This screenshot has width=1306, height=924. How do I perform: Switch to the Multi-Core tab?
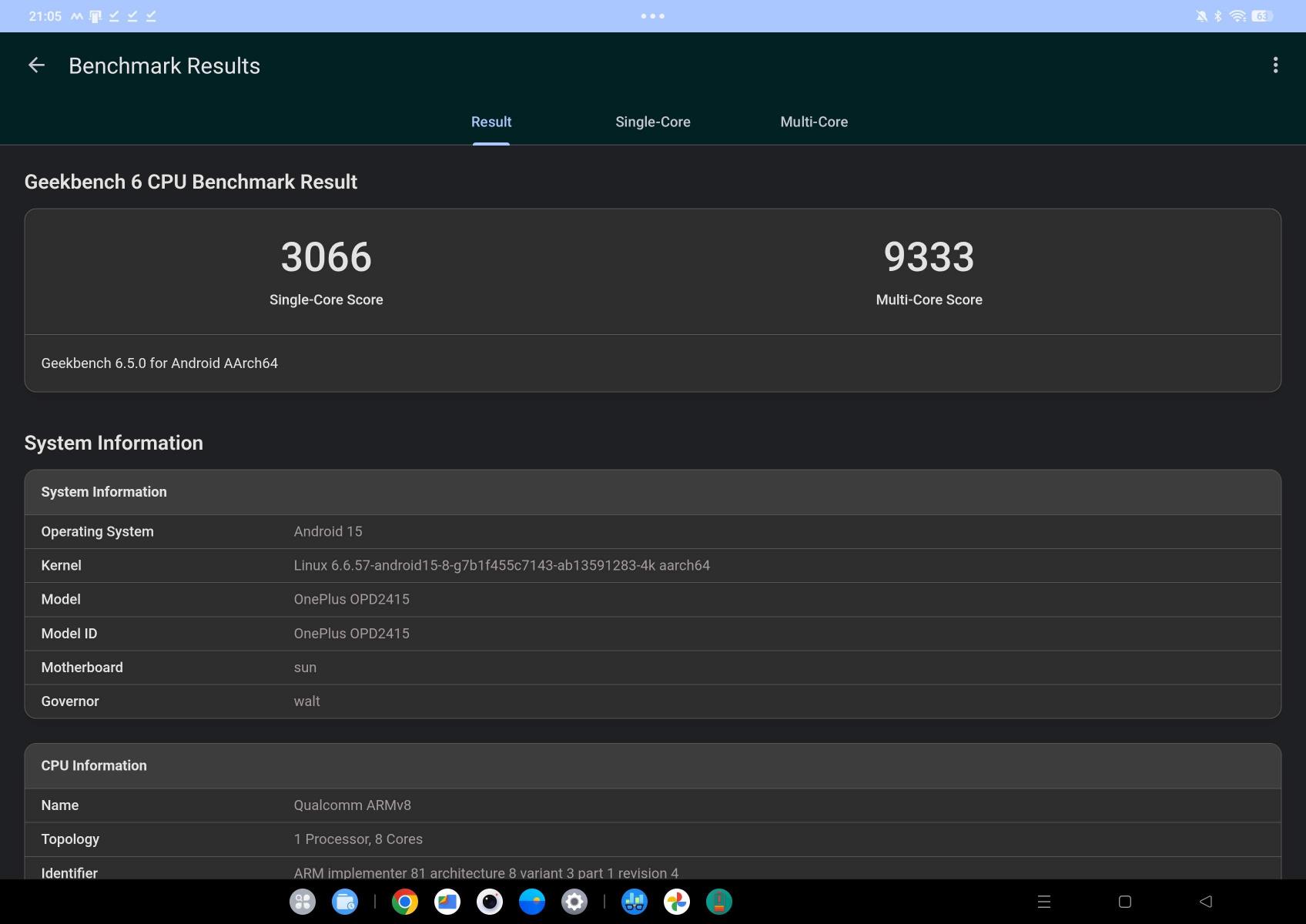tap(814, 122)
